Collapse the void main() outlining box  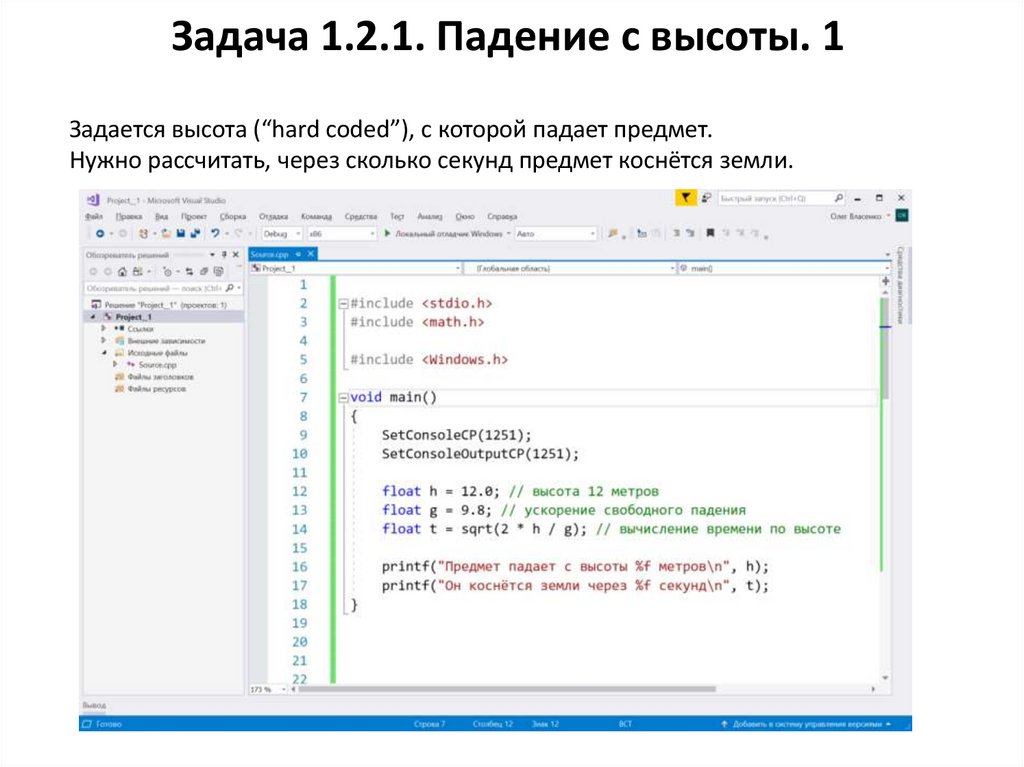(343, 397)
